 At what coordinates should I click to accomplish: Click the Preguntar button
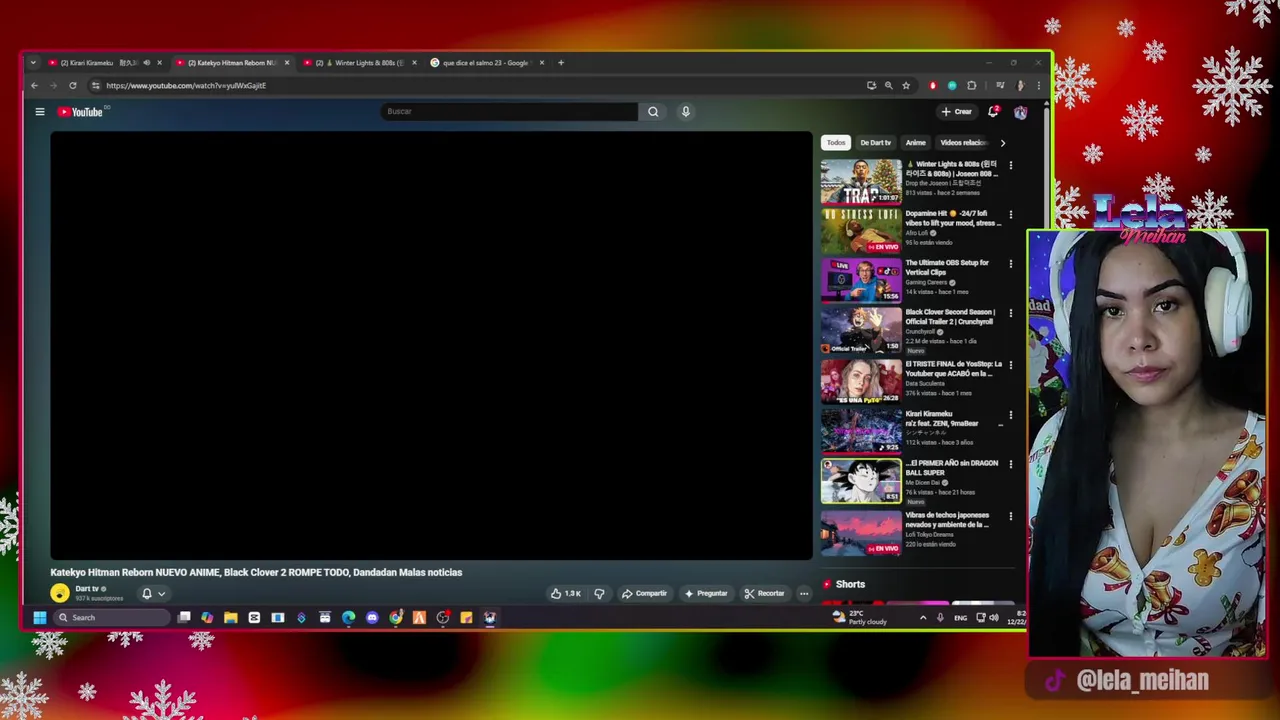(x=705, y=593)
